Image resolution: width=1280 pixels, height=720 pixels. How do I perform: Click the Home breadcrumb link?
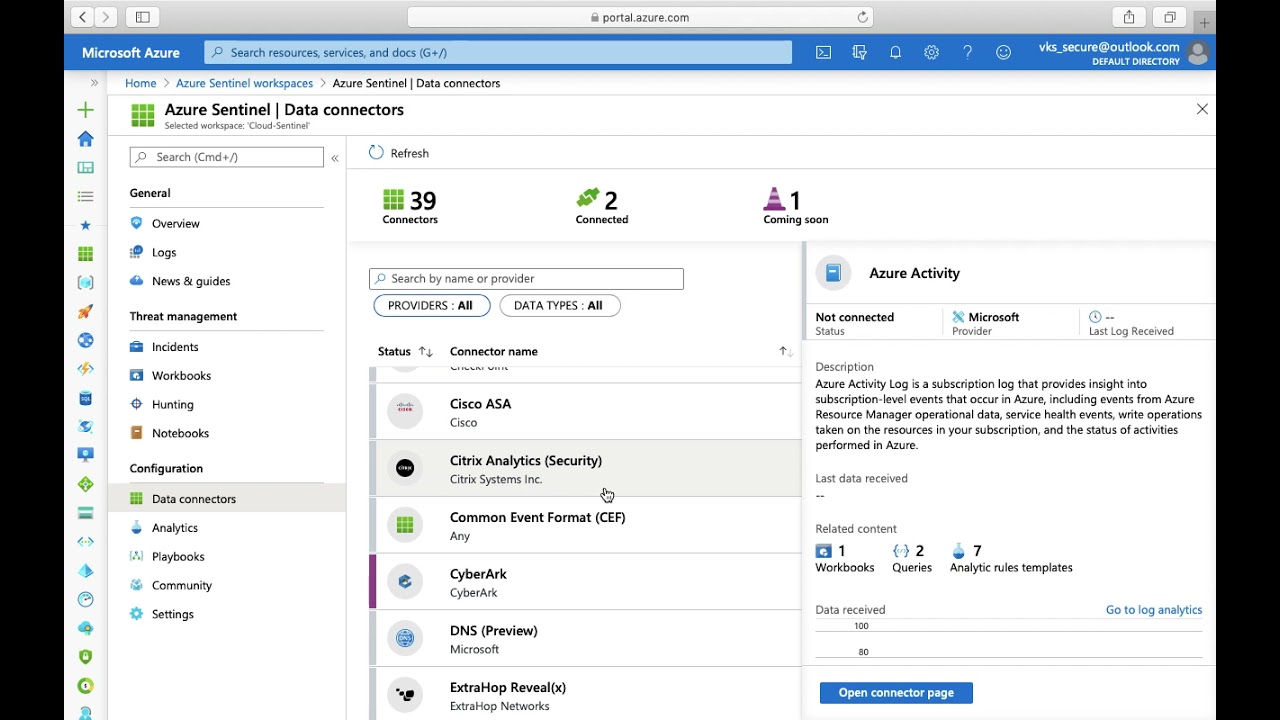(x=141, y=83)
